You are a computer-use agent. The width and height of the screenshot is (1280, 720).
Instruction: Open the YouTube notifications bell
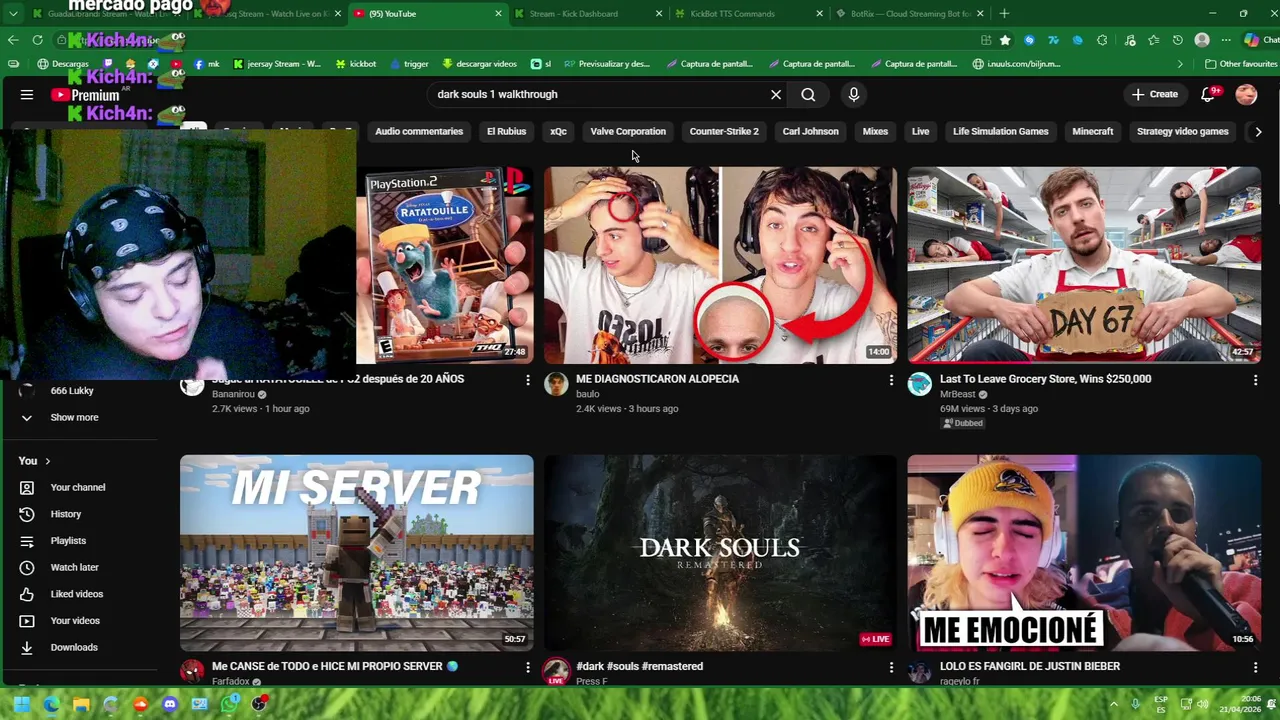(1208, 94)
